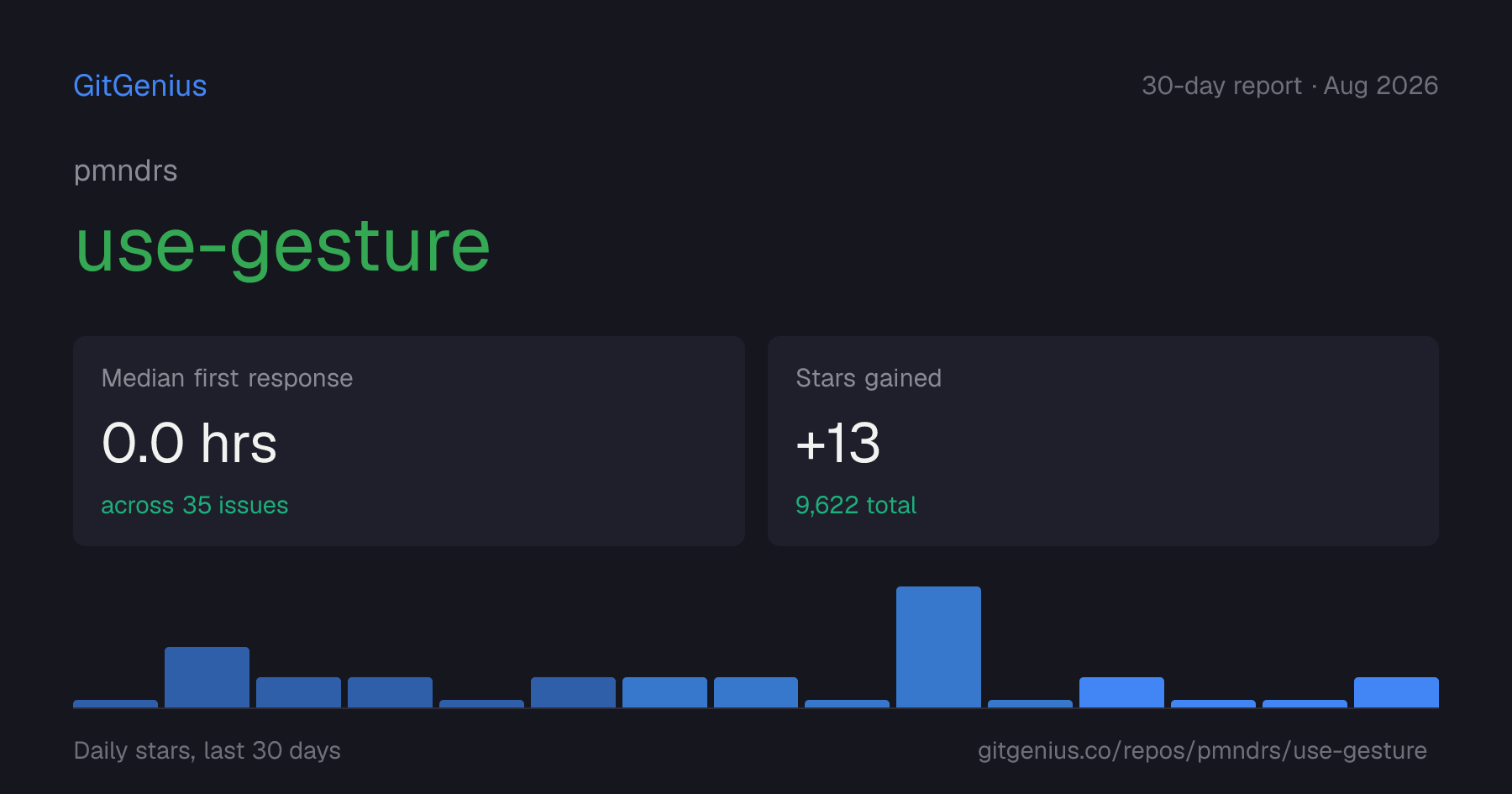Click the first short bar in the chart
Image resolution: width=1512 pixels, height=794 pixels.
click(x=115, y=704)
